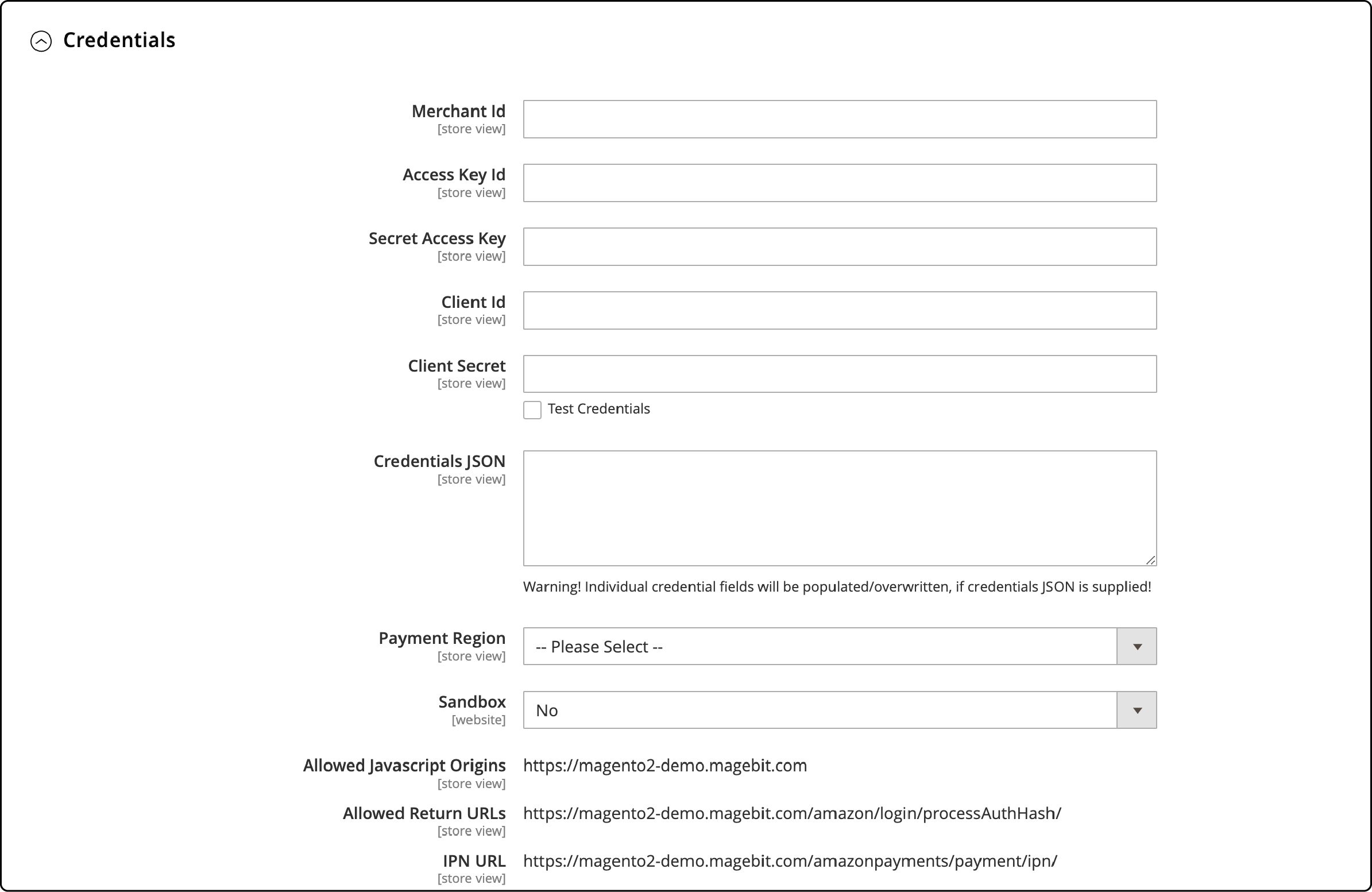Click the Payment Region dropdown arrow
Image resolution: width=1372 pixels, height=892 pixels.
1136,646
